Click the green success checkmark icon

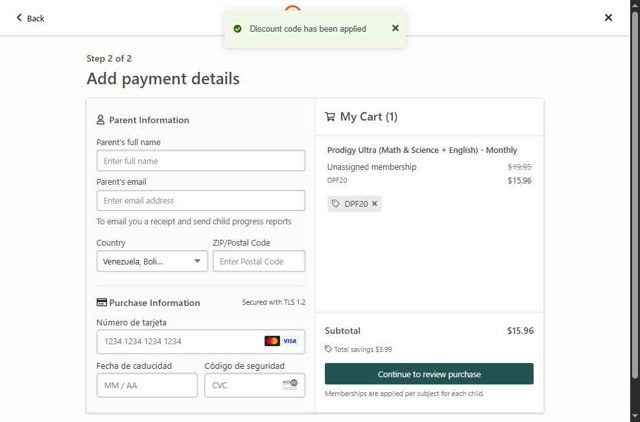[x=237, y=29]
